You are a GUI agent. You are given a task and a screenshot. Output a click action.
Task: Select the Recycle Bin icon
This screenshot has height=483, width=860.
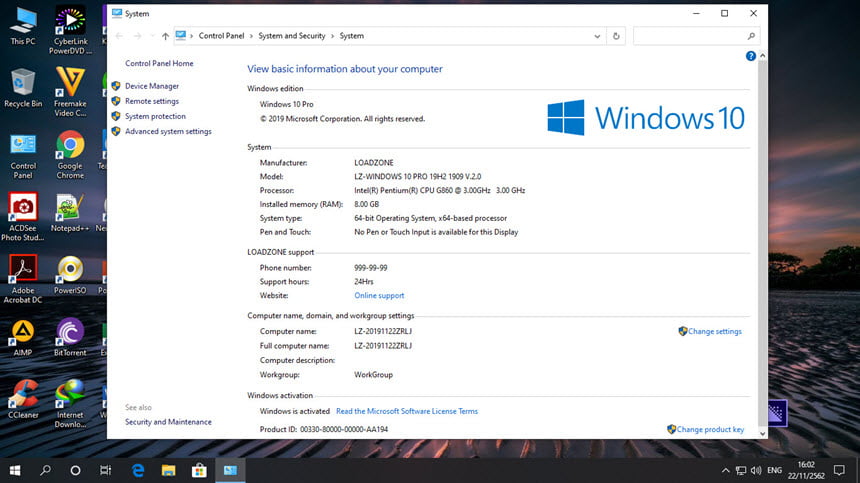coord(23,88)
